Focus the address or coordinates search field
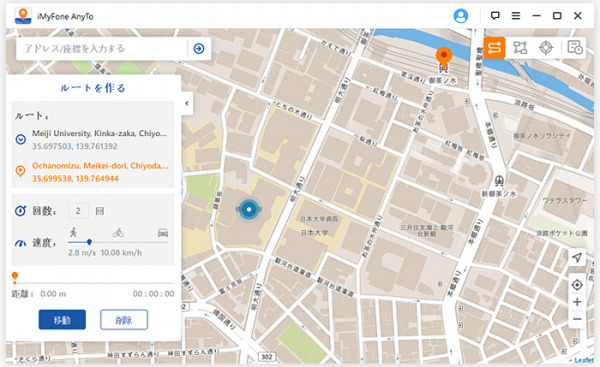 [x=102, y=49]
